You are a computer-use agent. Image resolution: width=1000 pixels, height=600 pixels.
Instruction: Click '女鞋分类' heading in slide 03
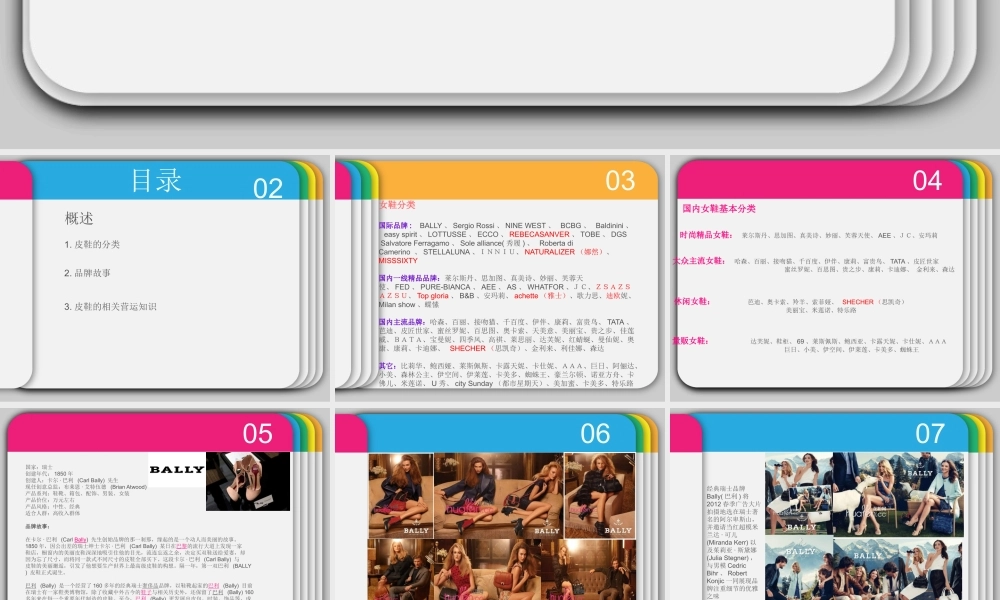point(397,205)
